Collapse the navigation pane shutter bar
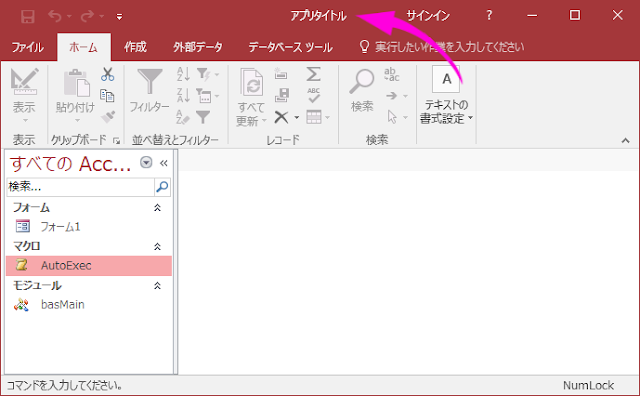 164,163
